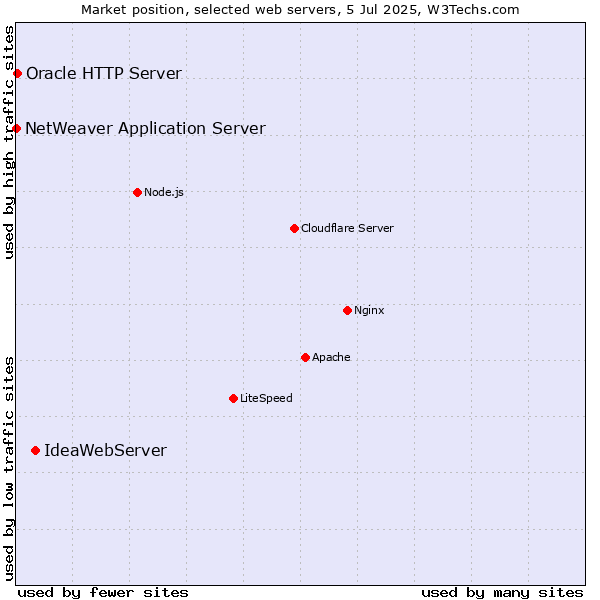Click the LiteSpeed data point
The height and width of the screenshot is (600, 600).
click(233, 399)
